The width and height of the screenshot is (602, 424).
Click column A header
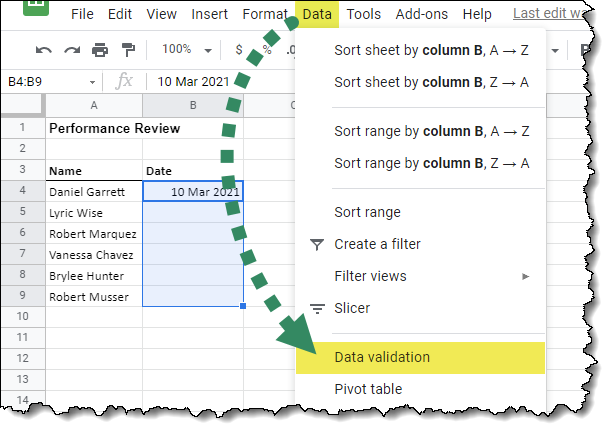(93, 105)
